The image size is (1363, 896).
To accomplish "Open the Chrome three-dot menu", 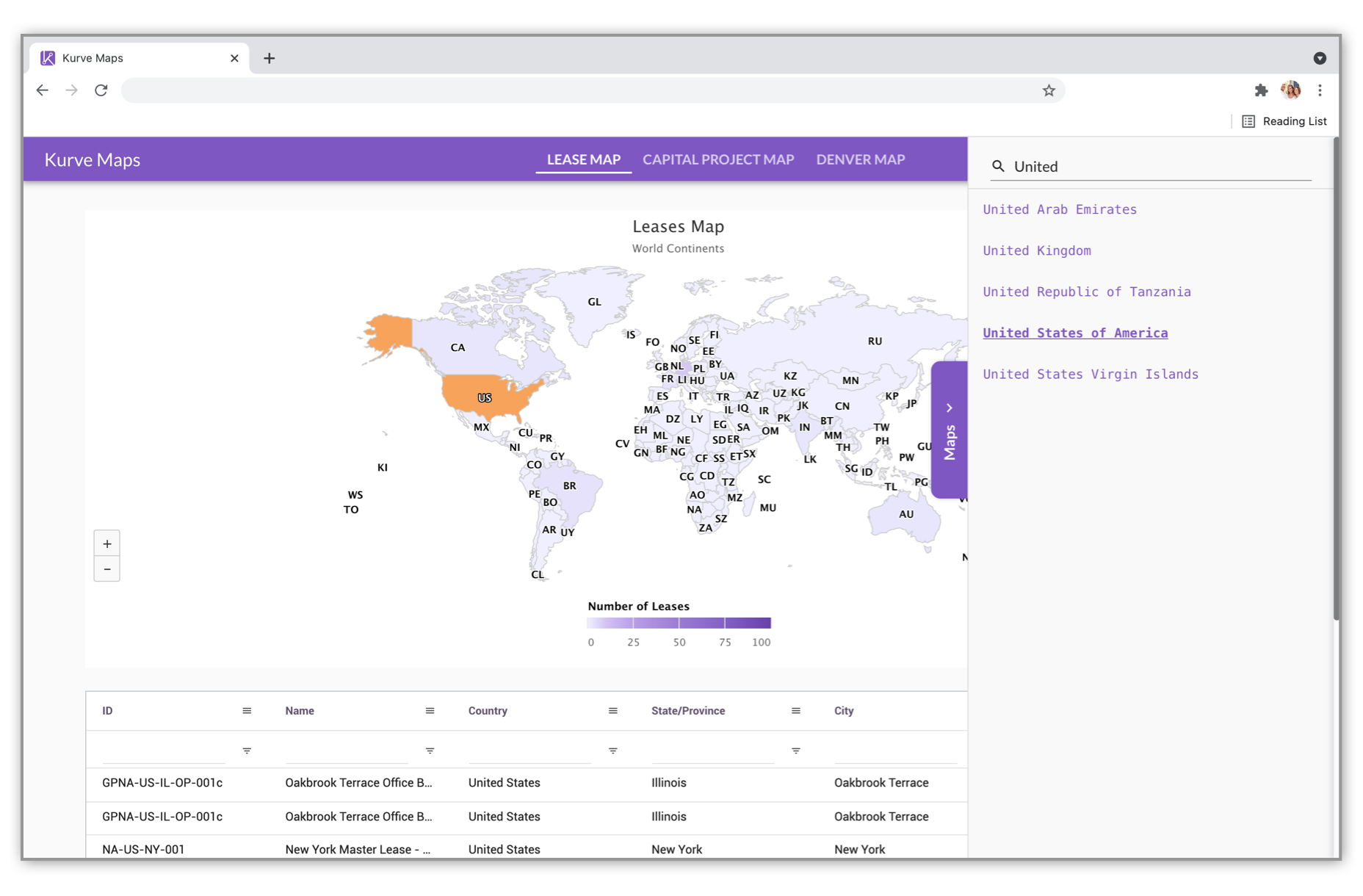I will pyautogui.click(x=1320, y=90).
